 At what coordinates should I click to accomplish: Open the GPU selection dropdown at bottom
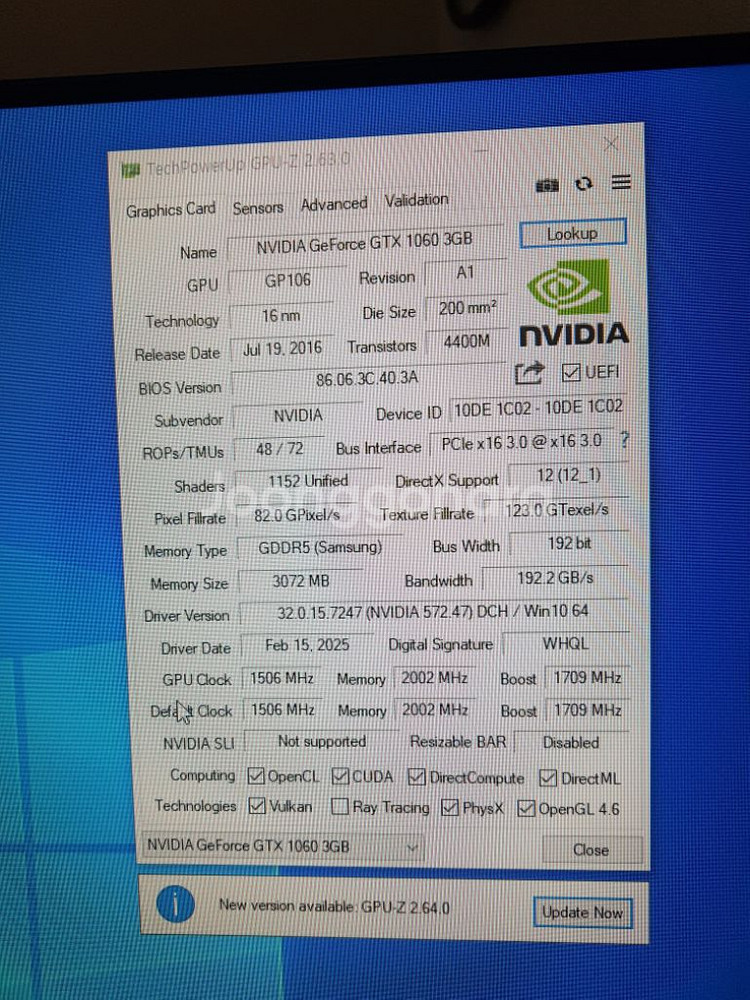281,846
